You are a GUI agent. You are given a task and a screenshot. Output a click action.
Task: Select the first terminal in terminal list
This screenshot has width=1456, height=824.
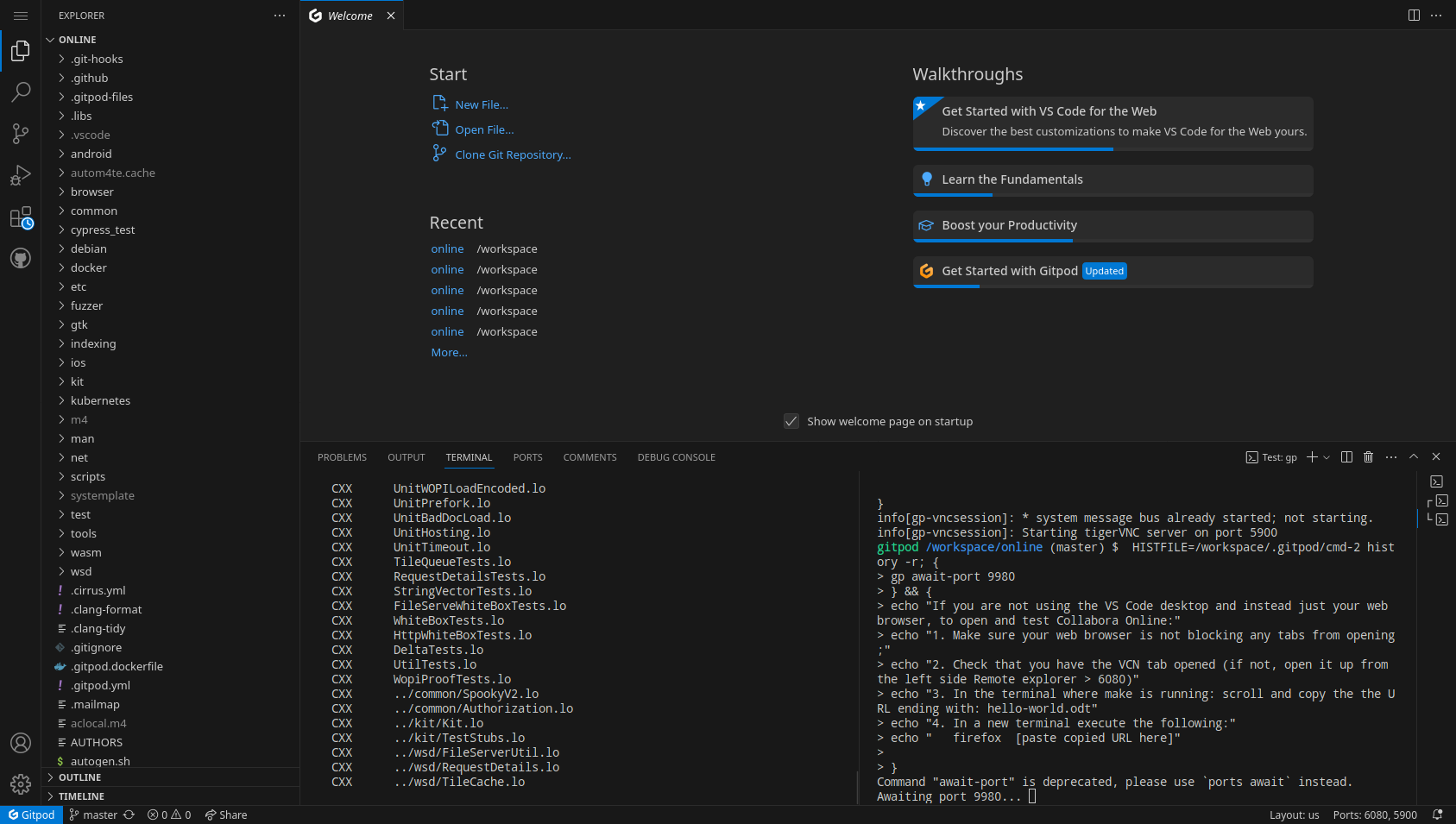(1436, 481)
